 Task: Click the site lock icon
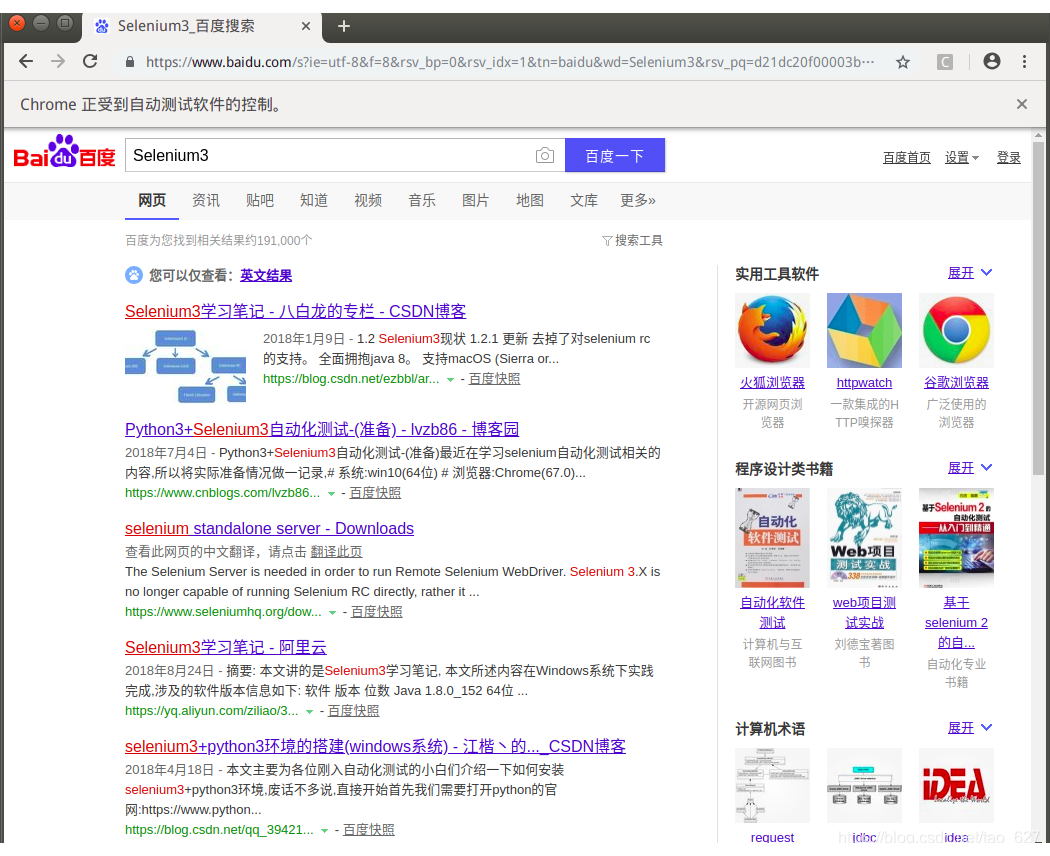130,62
